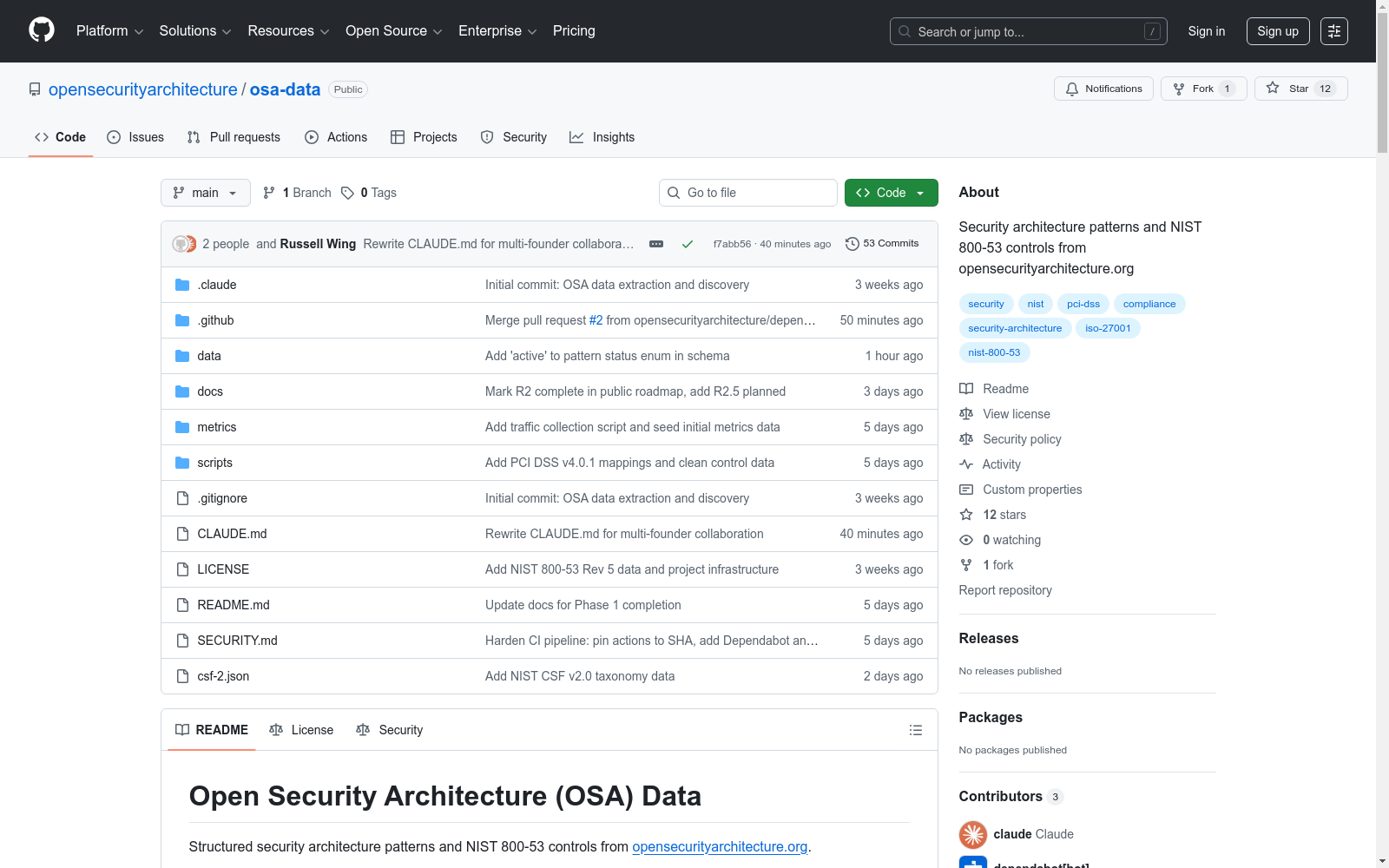Click the eye icon beside 0 watching
The width and height of the screenshot is (1389, 868).
tap(966, 540)
